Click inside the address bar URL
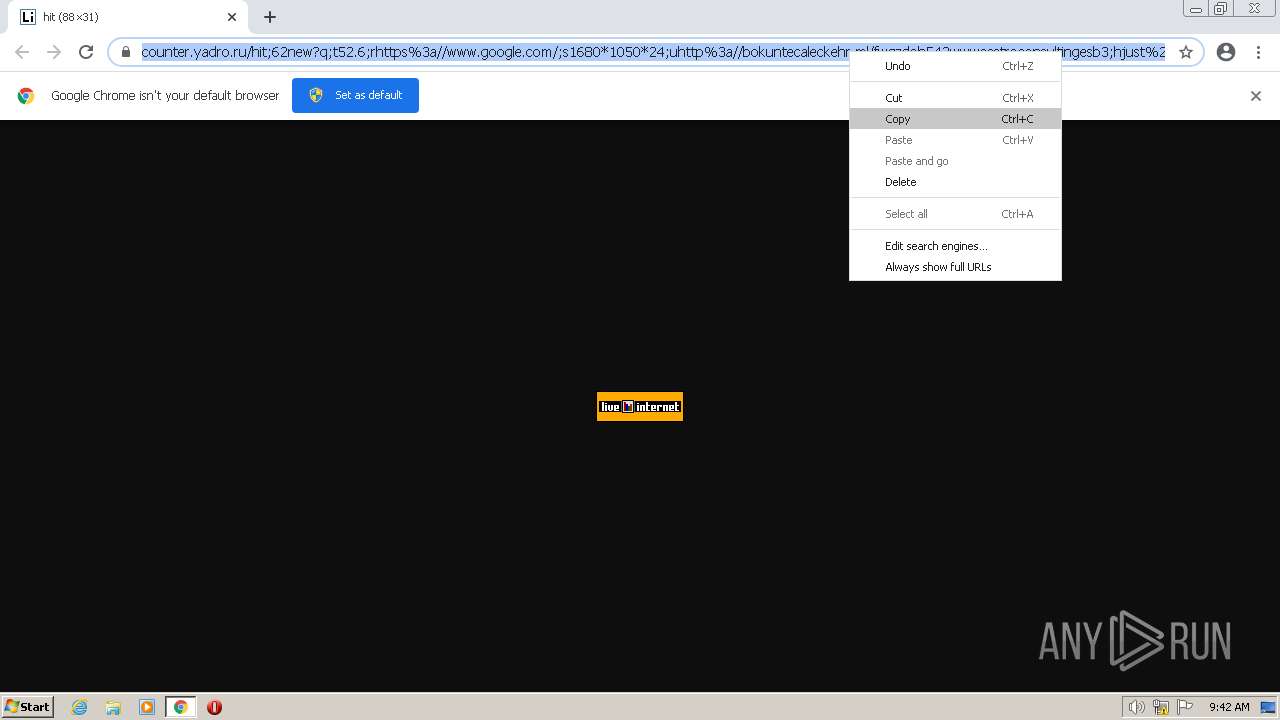This screenshot has height=720, width=1280. click(x=653, y=52)
